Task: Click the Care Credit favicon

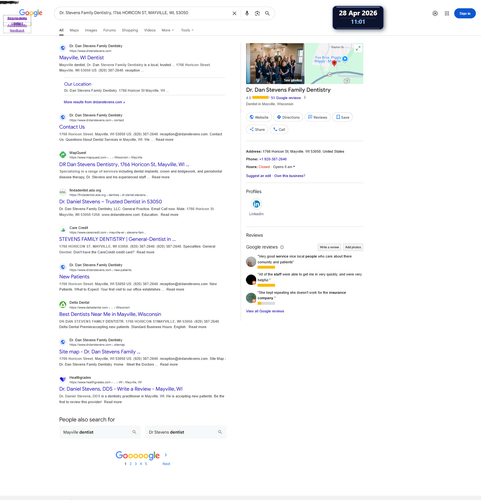Action: tap(63, 230)
